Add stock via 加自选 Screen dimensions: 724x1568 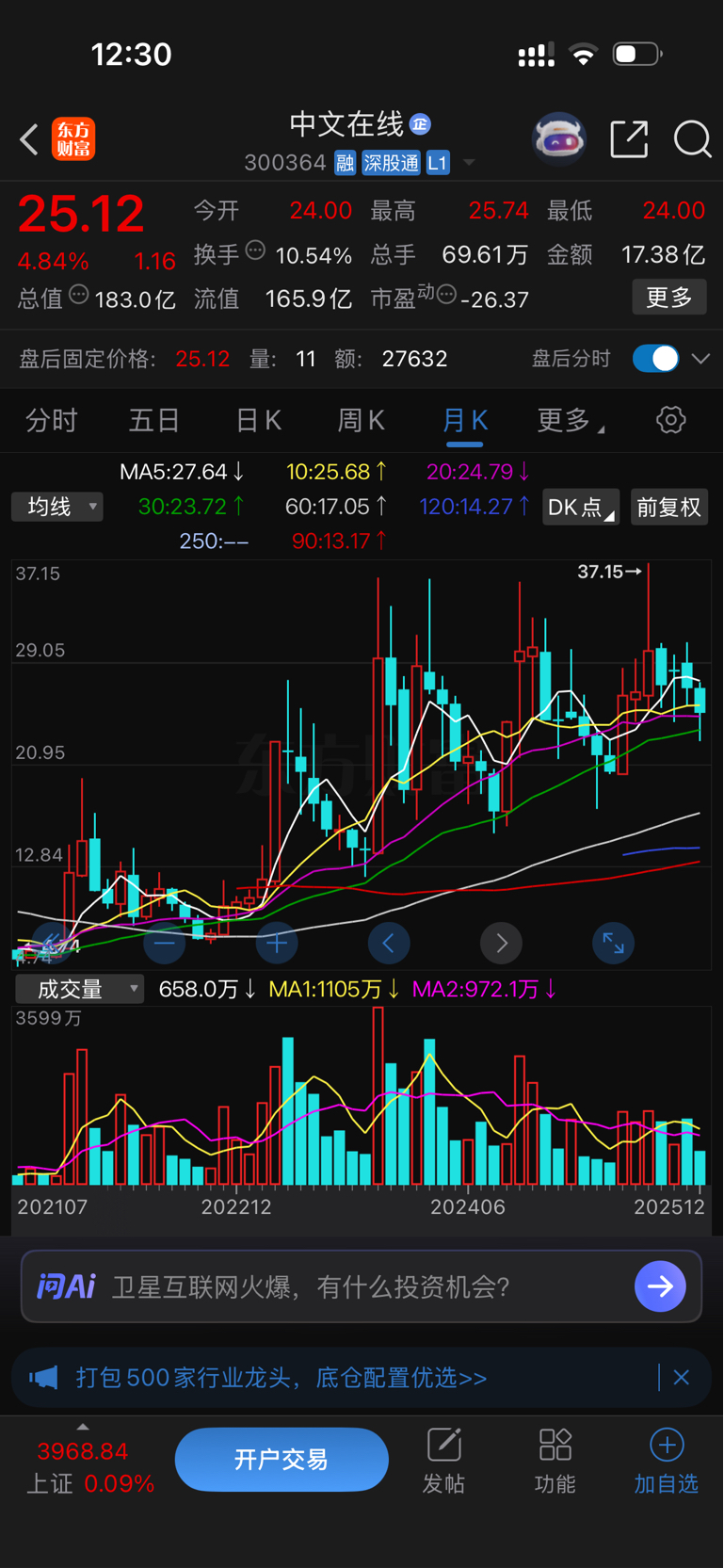[x=667, y=1461]
